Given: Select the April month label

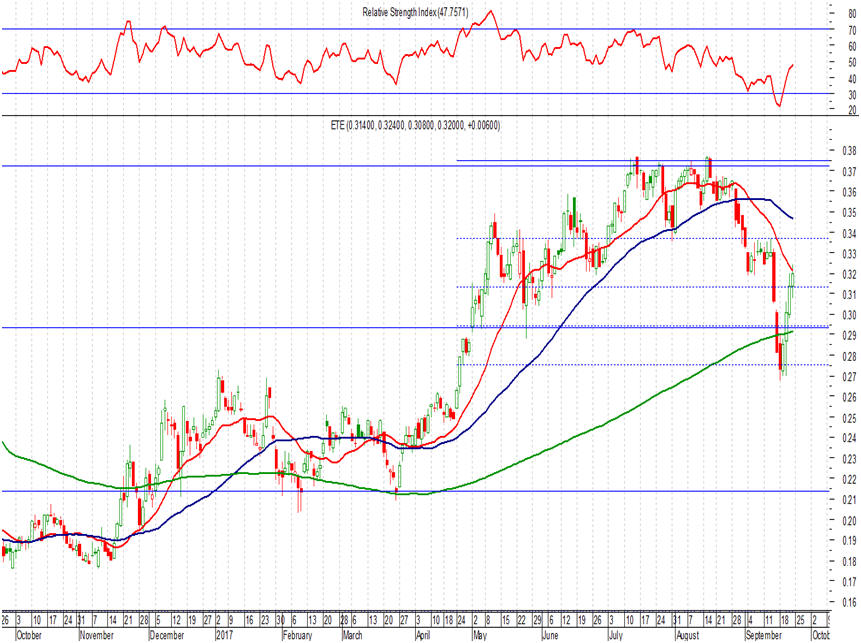Looking at the screenshot, I should (423, 635).
